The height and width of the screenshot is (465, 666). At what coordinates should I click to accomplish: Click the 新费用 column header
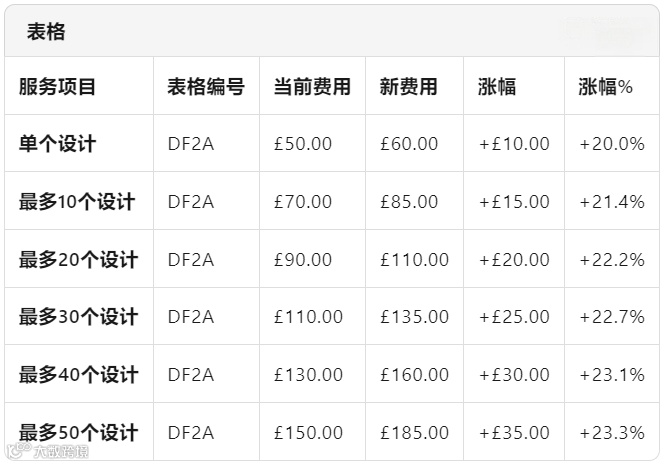[x=408, y=87]
